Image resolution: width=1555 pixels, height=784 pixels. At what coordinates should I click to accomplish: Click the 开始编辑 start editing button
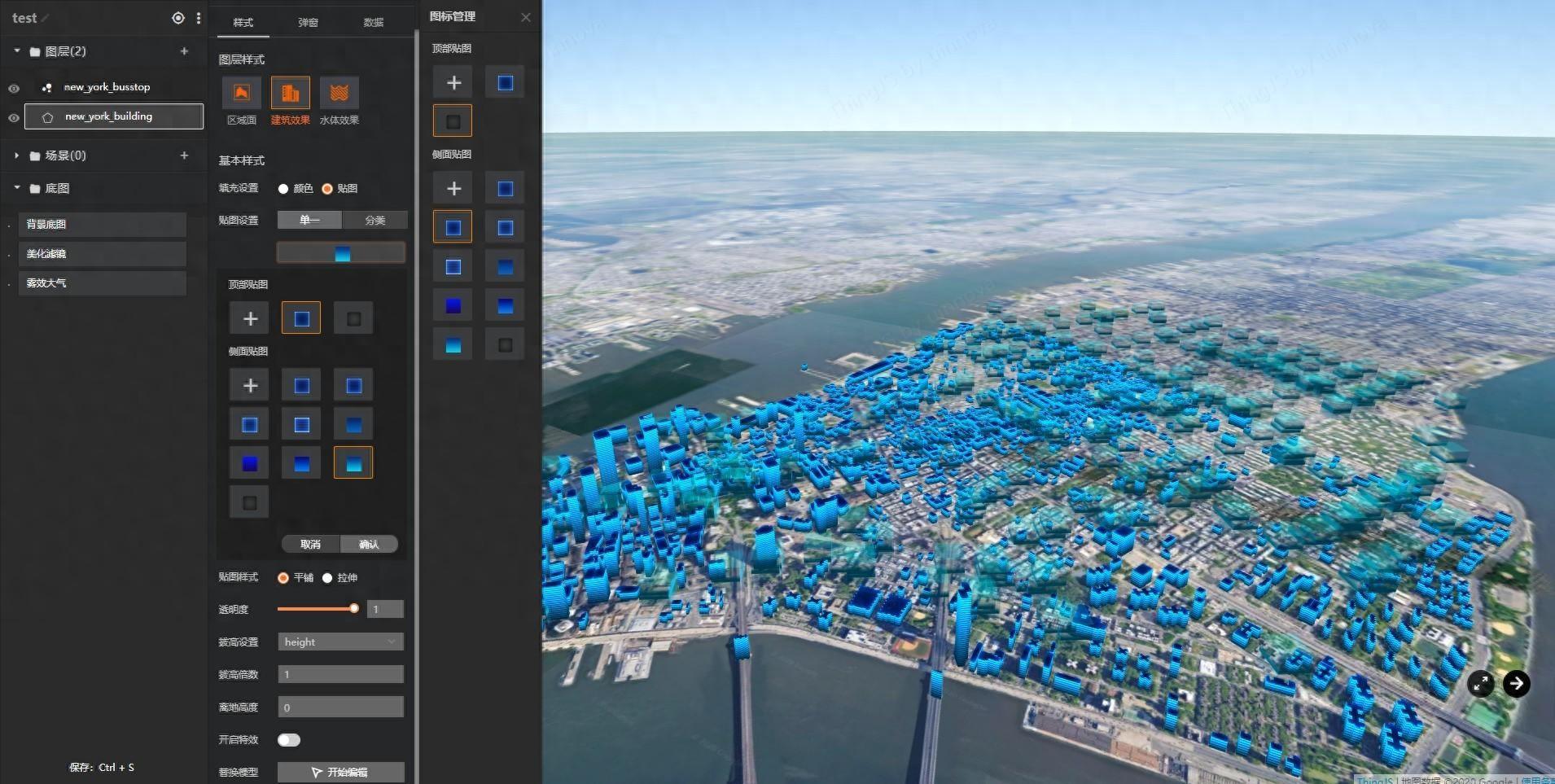coord(340,772)
